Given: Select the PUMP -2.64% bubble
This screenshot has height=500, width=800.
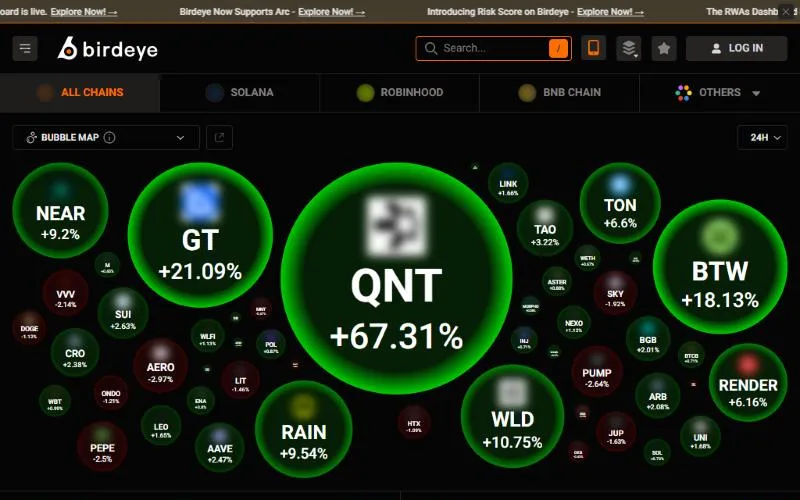Looking at the screenshot, I should click(x=596, y=372).
